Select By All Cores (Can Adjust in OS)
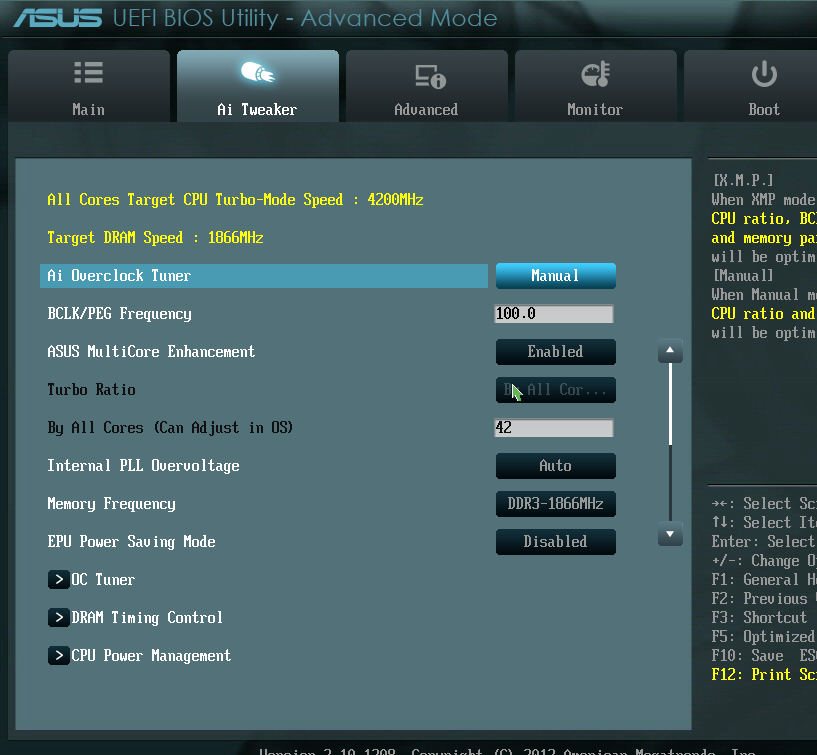817x755 pixels. point(170,428)
